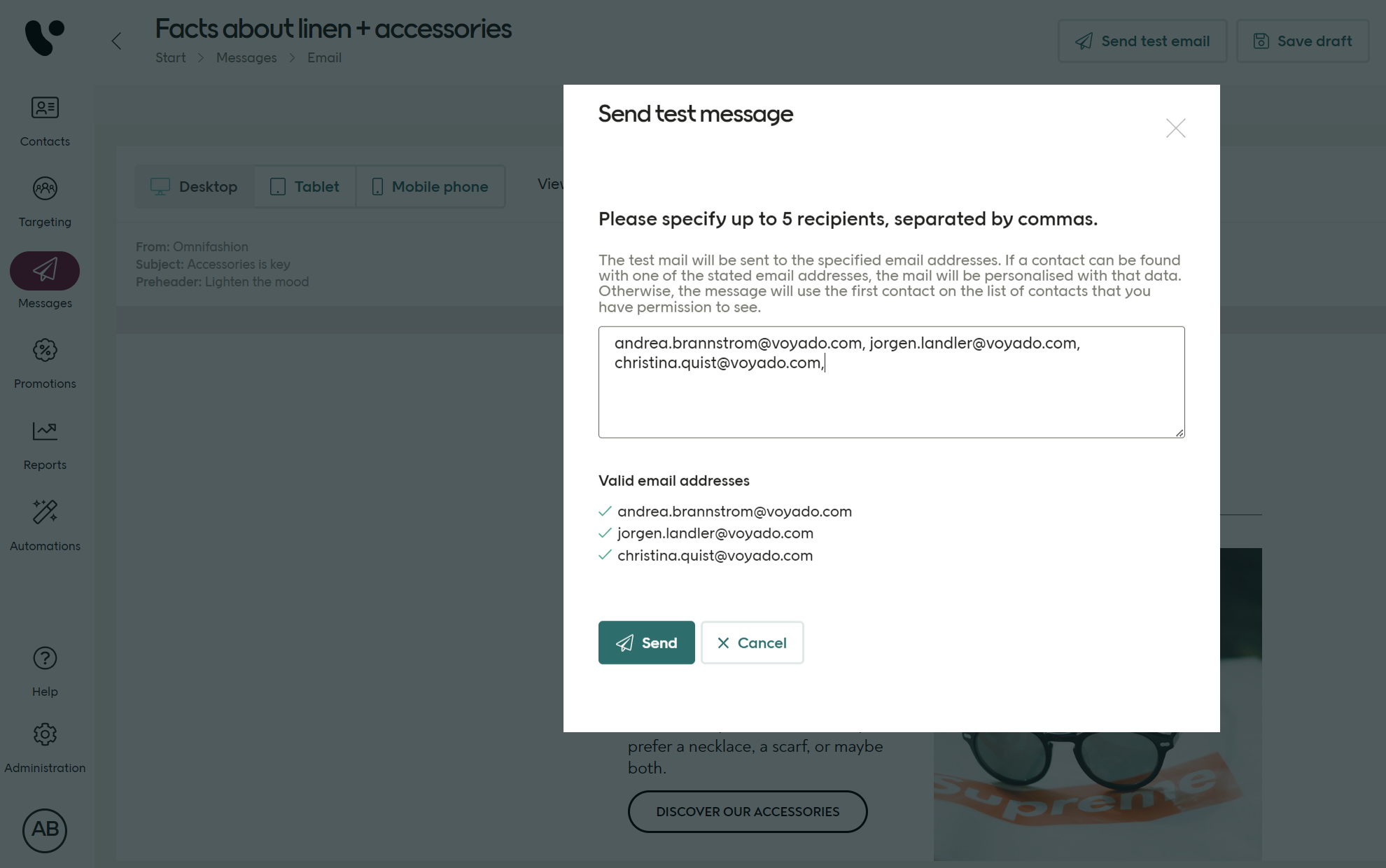Click the recipients email address field
Viewport: 1386px width, 868px height.
click(x=891, y=382)
